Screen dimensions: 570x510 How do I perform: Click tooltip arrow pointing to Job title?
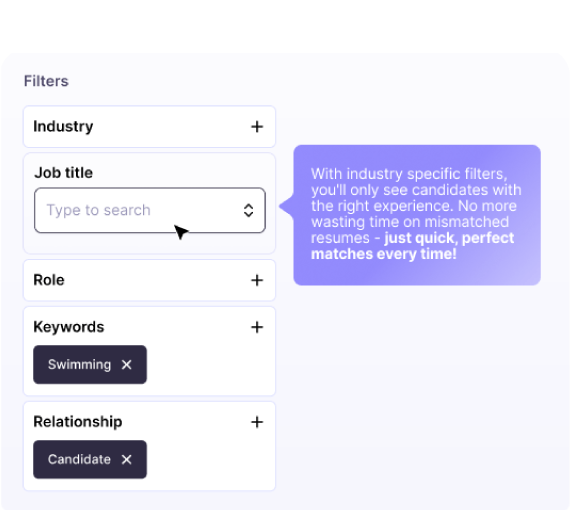pos(286,206)
